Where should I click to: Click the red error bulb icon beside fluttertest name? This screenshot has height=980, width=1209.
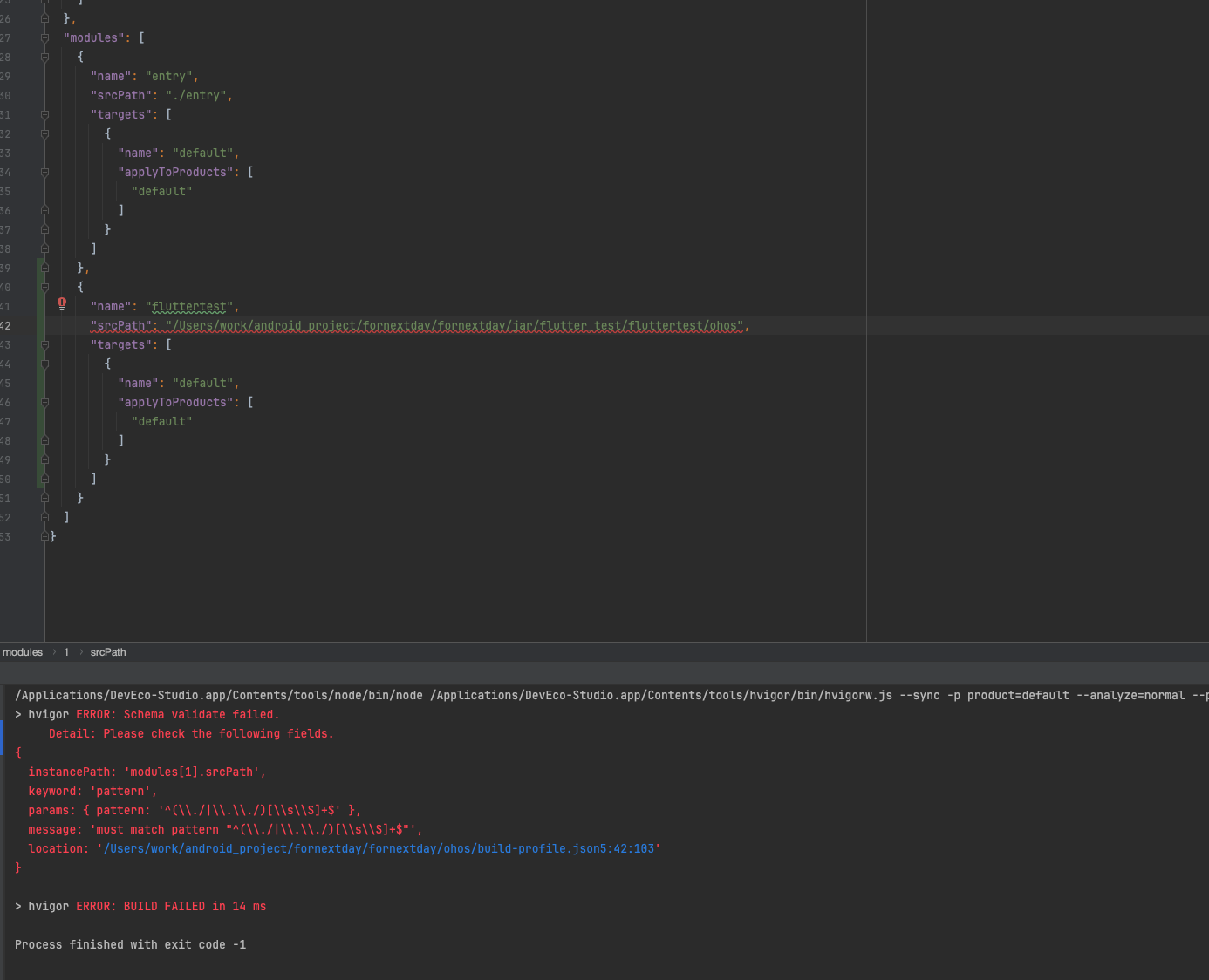point(62,303)
